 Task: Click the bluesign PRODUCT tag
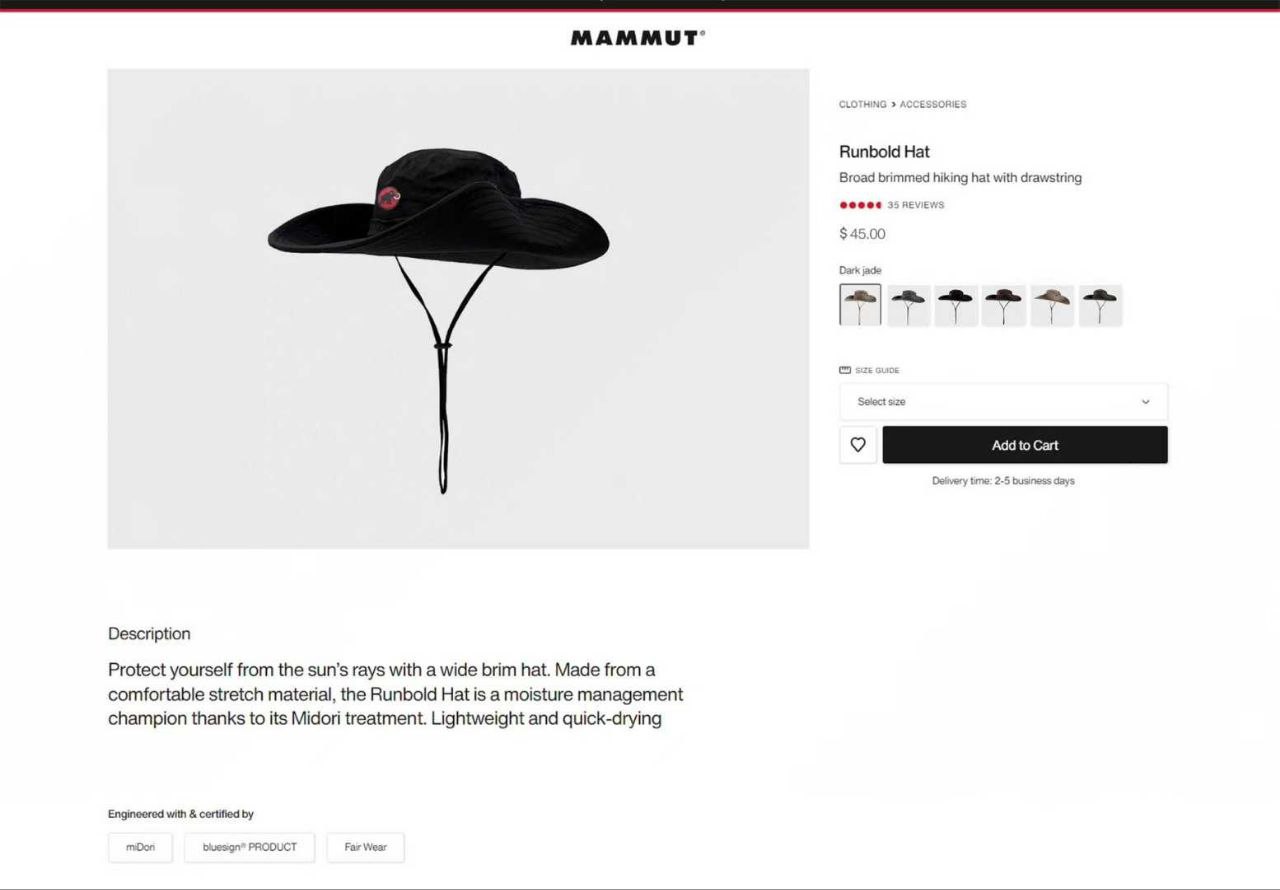pos(250,847)
